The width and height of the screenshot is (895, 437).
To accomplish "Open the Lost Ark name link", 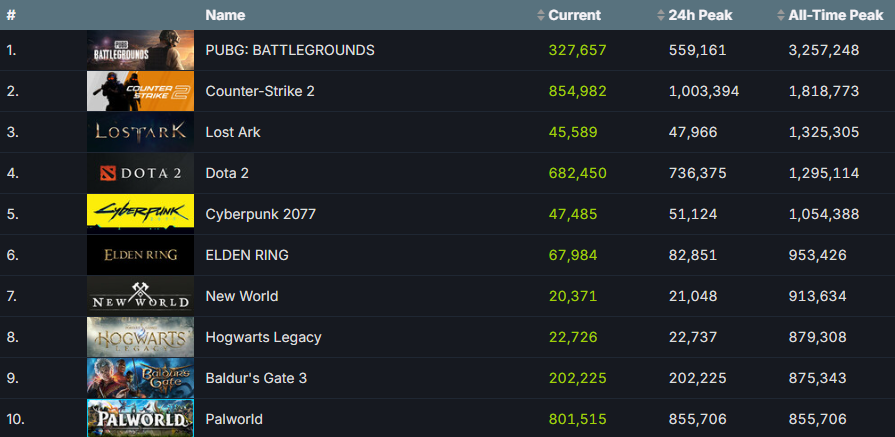I will pos(233,132).
